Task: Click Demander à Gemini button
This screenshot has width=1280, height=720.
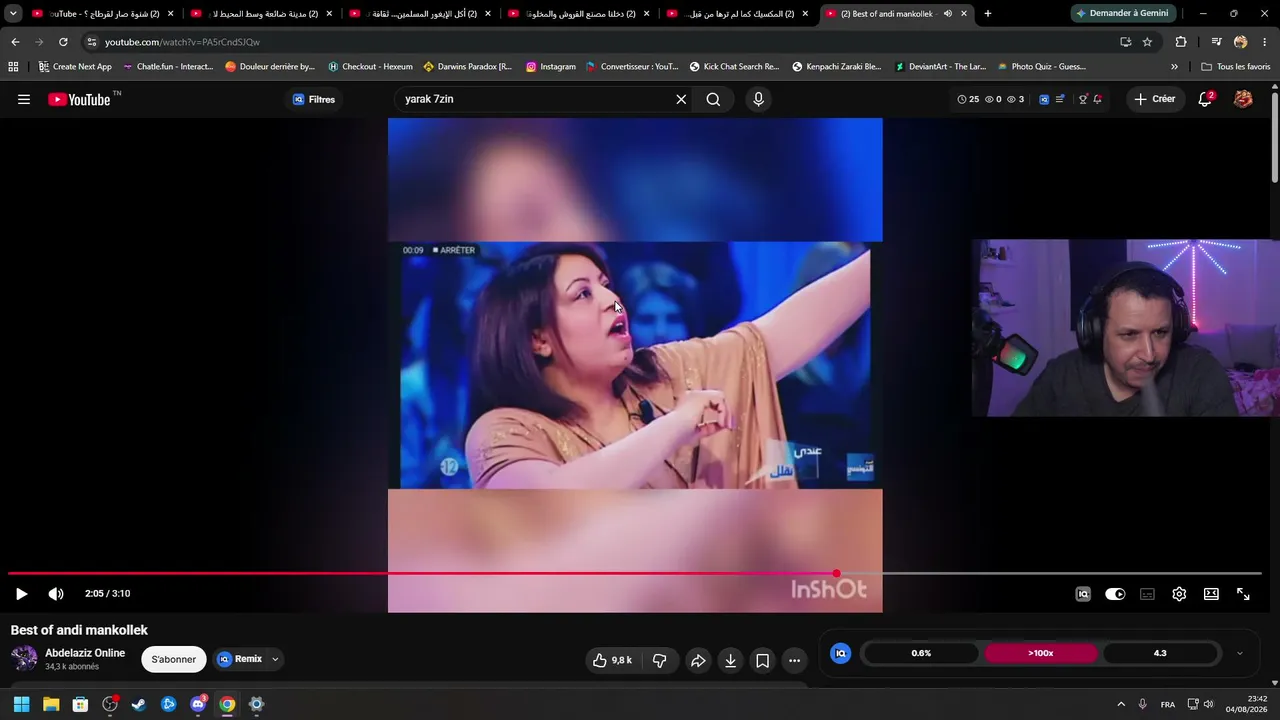Action: 1122,14
